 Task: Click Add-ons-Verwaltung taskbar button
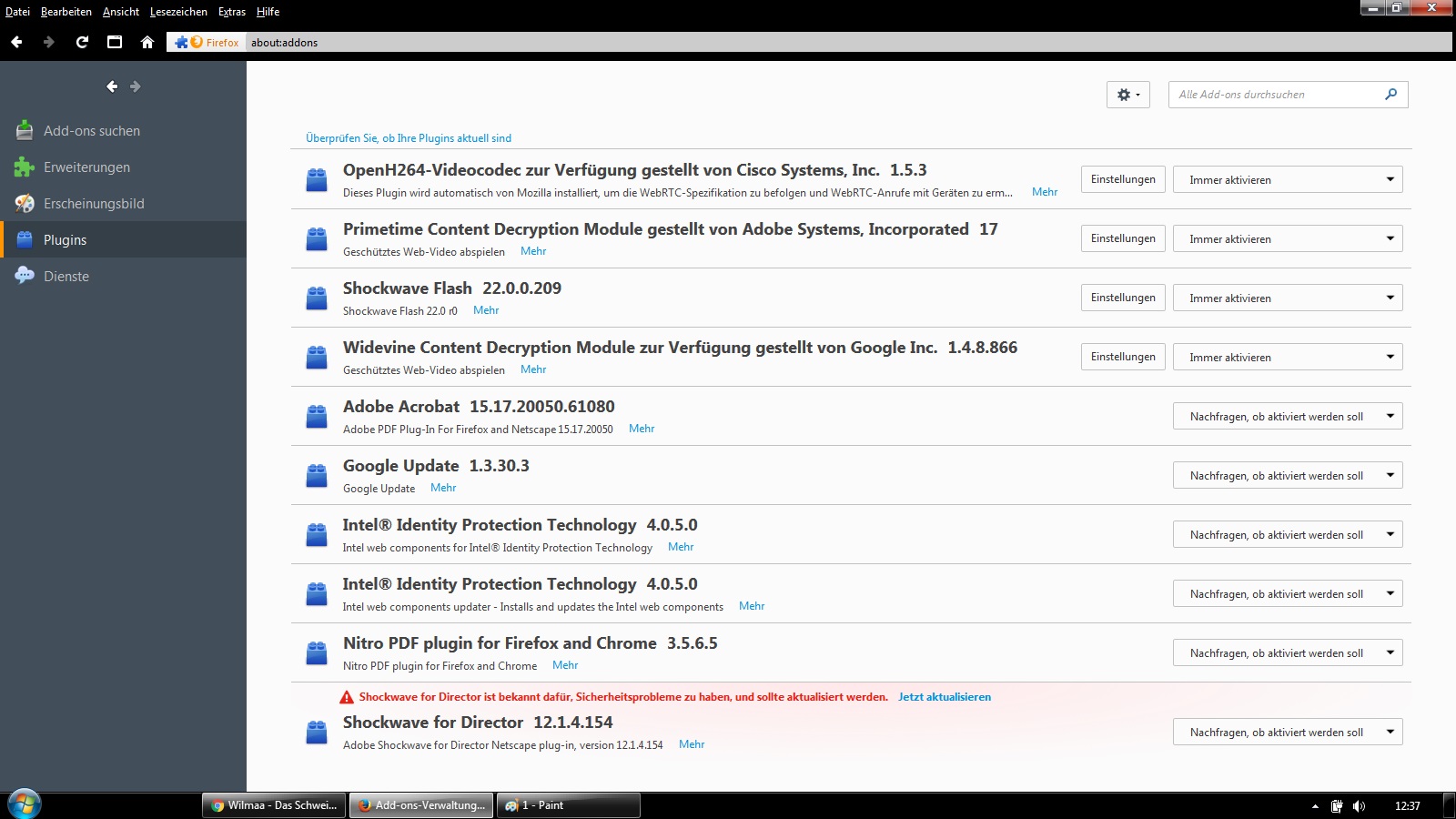[x=421, y=805]
